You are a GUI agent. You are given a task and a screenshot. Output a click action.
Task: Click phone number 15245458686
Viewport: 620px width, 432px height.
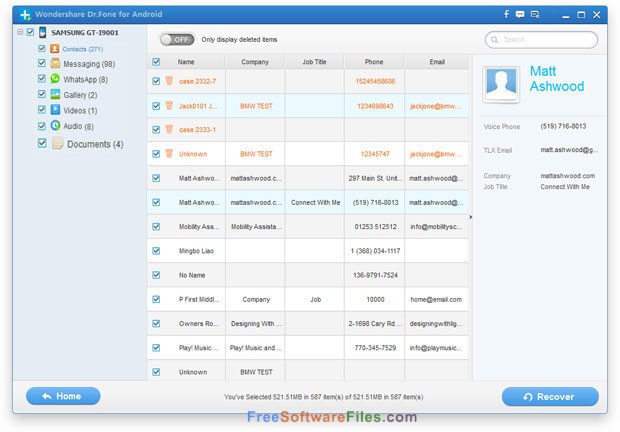coord(375,81)
